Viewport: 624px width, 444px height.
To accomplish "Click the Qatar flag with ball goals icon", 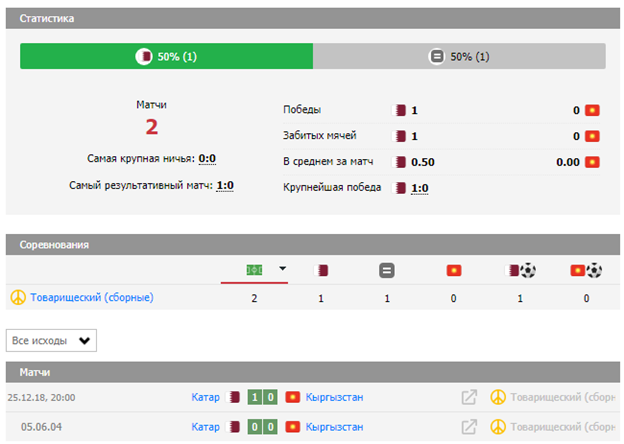I will pyautogui.click(x=520, y=270).
